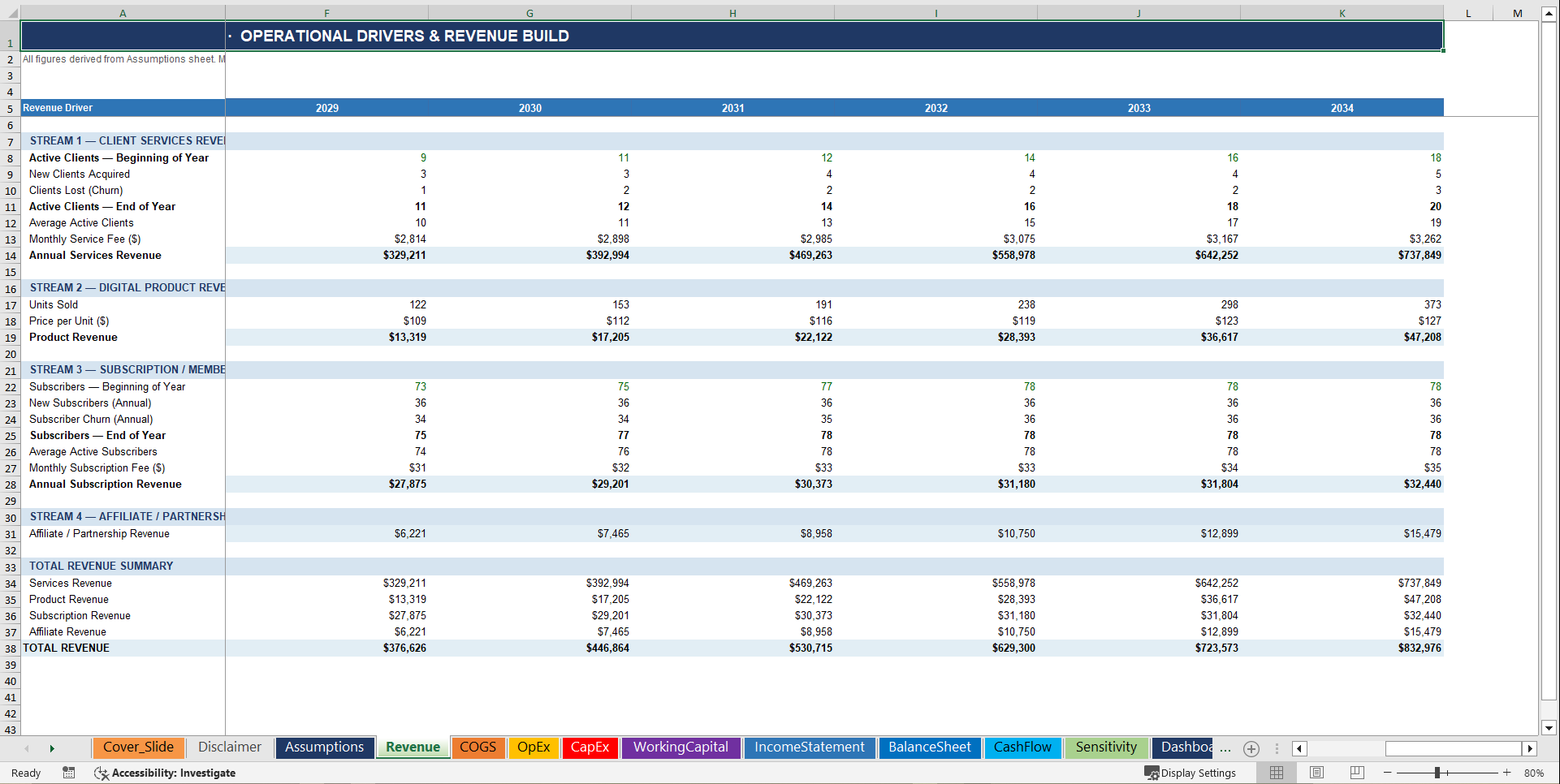Toggle macro recording in the status bar
The height and width of the screenshot is (784, 1560).
point(69,773)
